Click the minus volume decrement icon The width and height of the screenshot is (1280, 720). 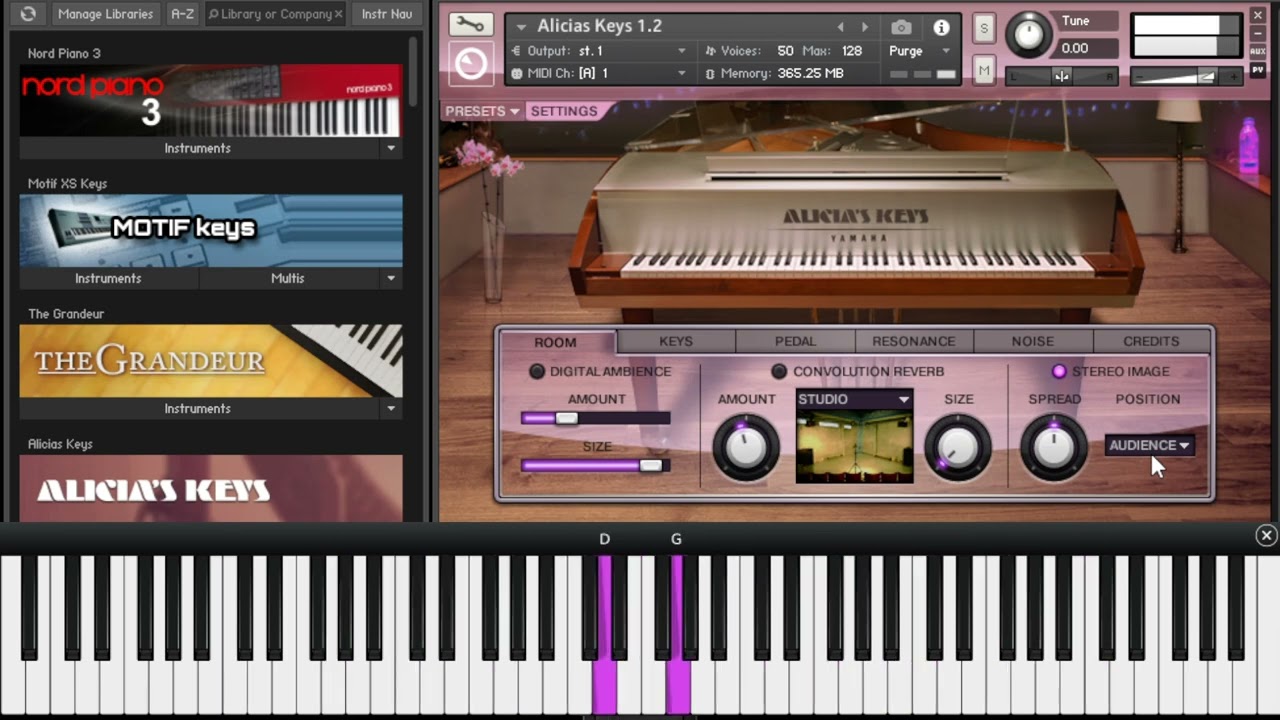(x=1140, y=76)
